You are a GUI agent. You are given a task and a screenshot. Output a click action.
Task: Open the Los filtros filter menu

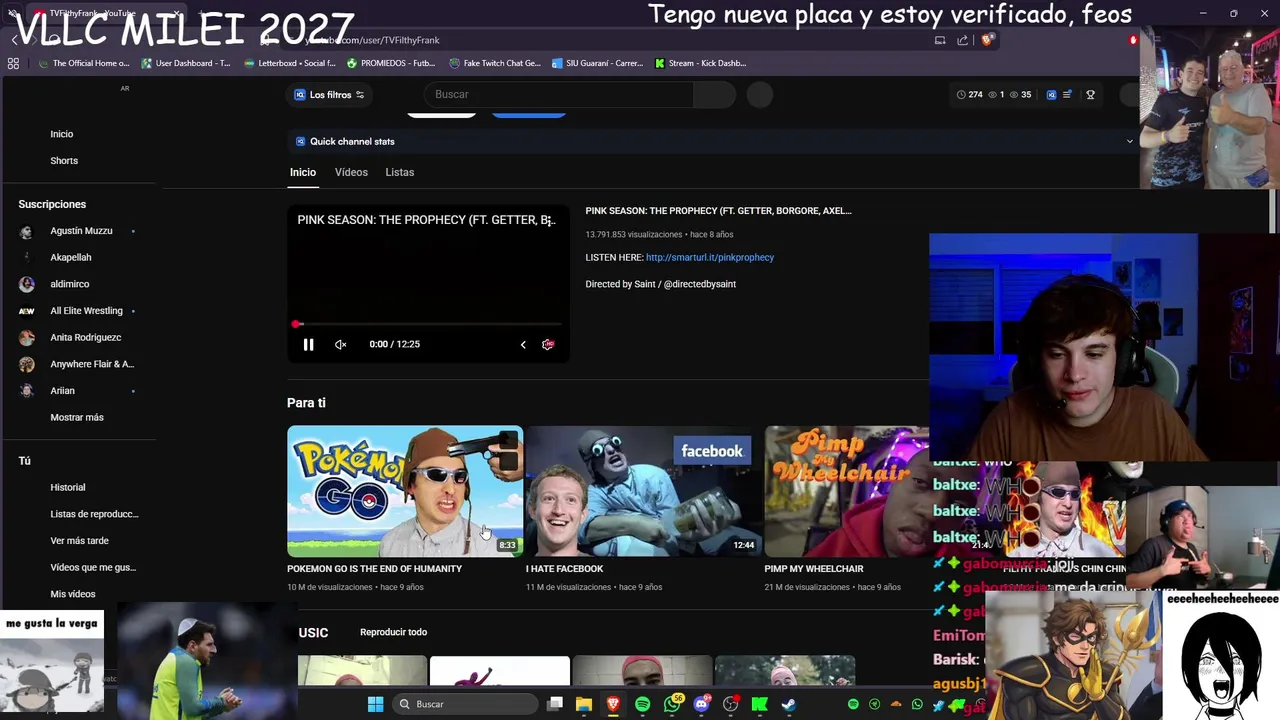click(x=329, y=95)
